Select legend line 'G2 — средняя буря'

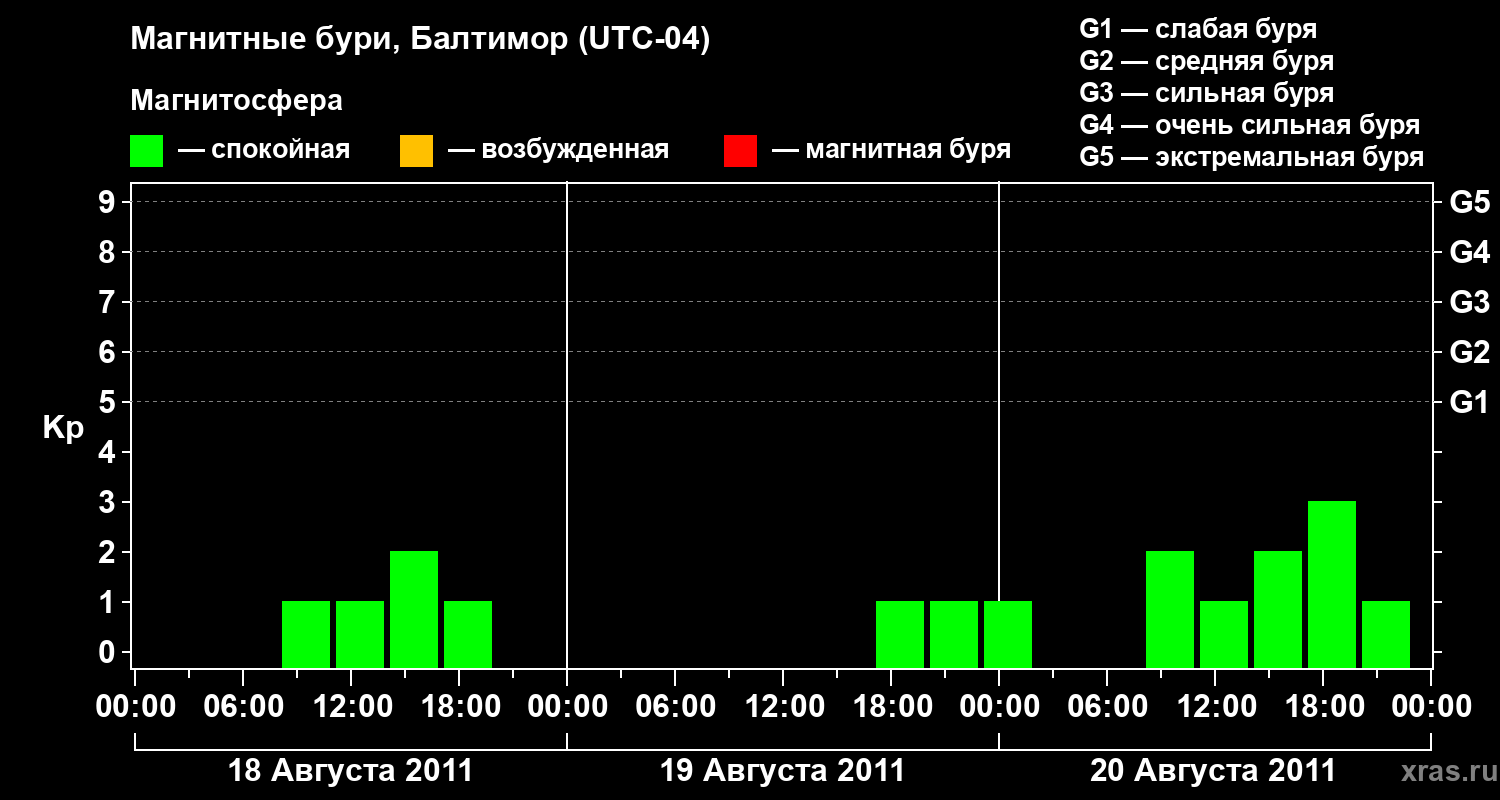point(1206,61)
